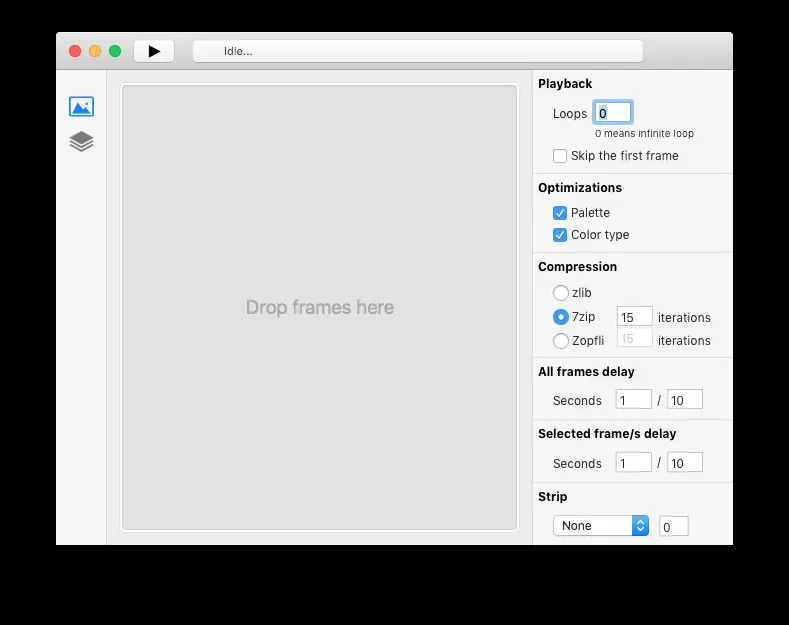This screenshot has width=789, height=625.
Task: Open the Strip None dropdown
Action: [x=601, y=526]
